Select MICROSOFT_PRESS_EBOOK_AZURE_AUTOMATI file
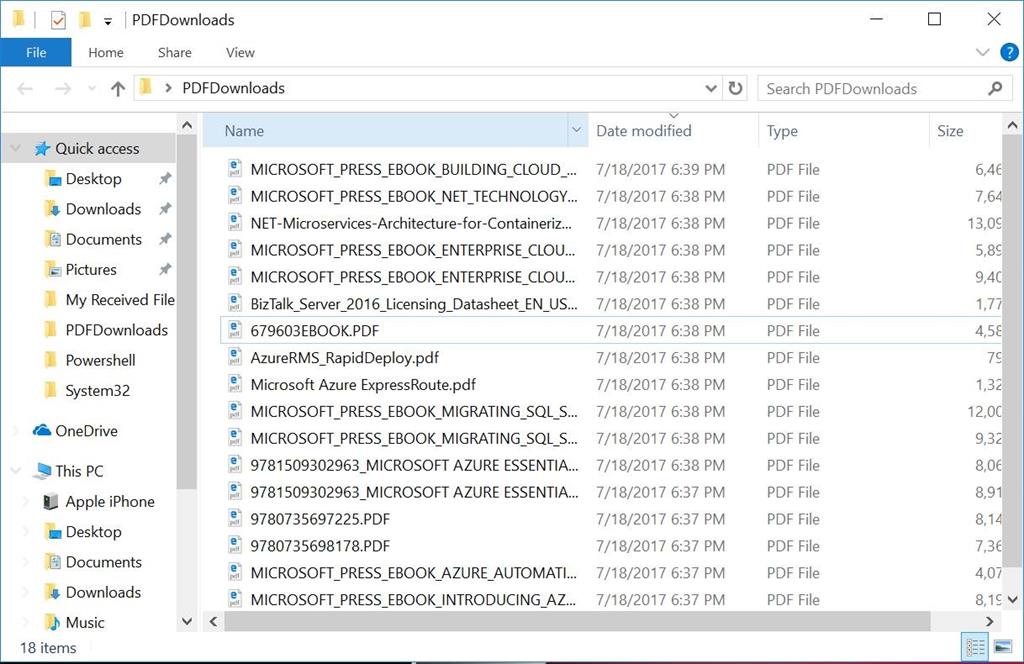This screenshot has height=664, width=1024. (x=413, y=573)
